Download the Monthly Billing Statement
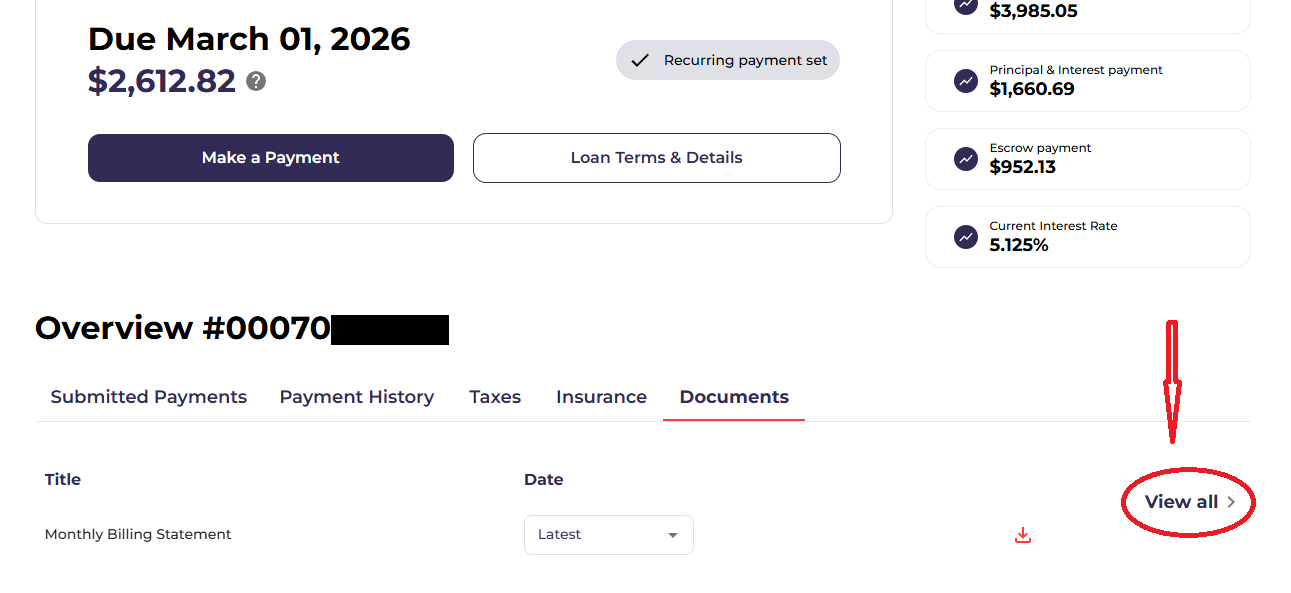The image size is (1291, 593). pyautogui.click(x=1022, y=536)
